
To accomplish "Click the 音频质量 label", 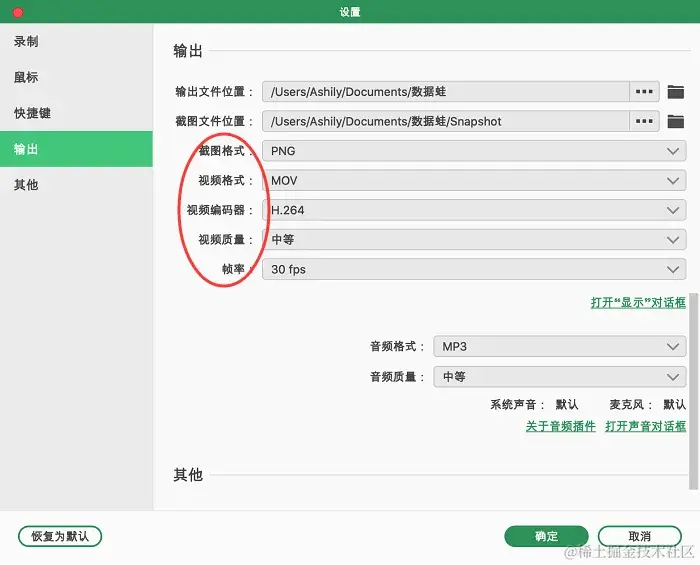I will click(396, 377).
